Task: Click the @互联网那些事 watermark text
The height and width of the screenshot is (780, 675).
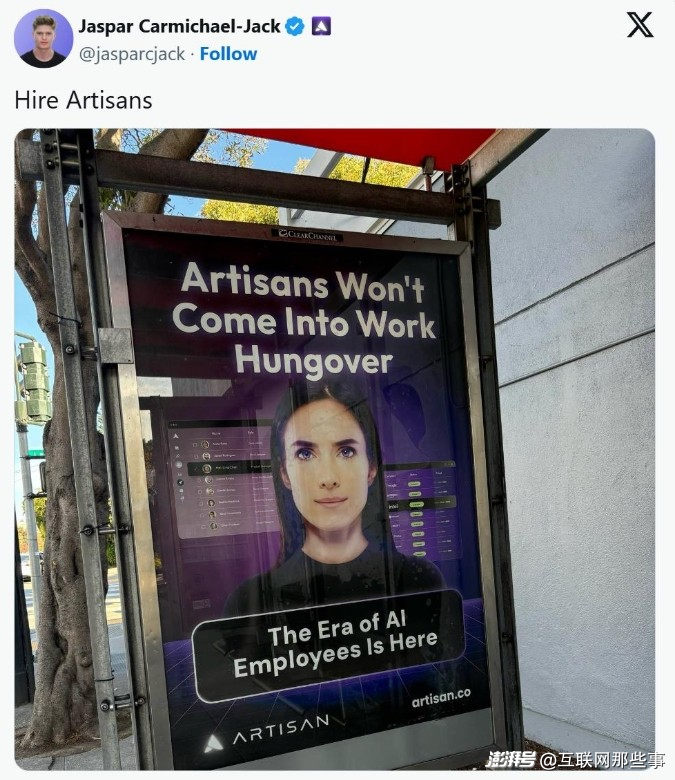Action: [x=602, y=760]
